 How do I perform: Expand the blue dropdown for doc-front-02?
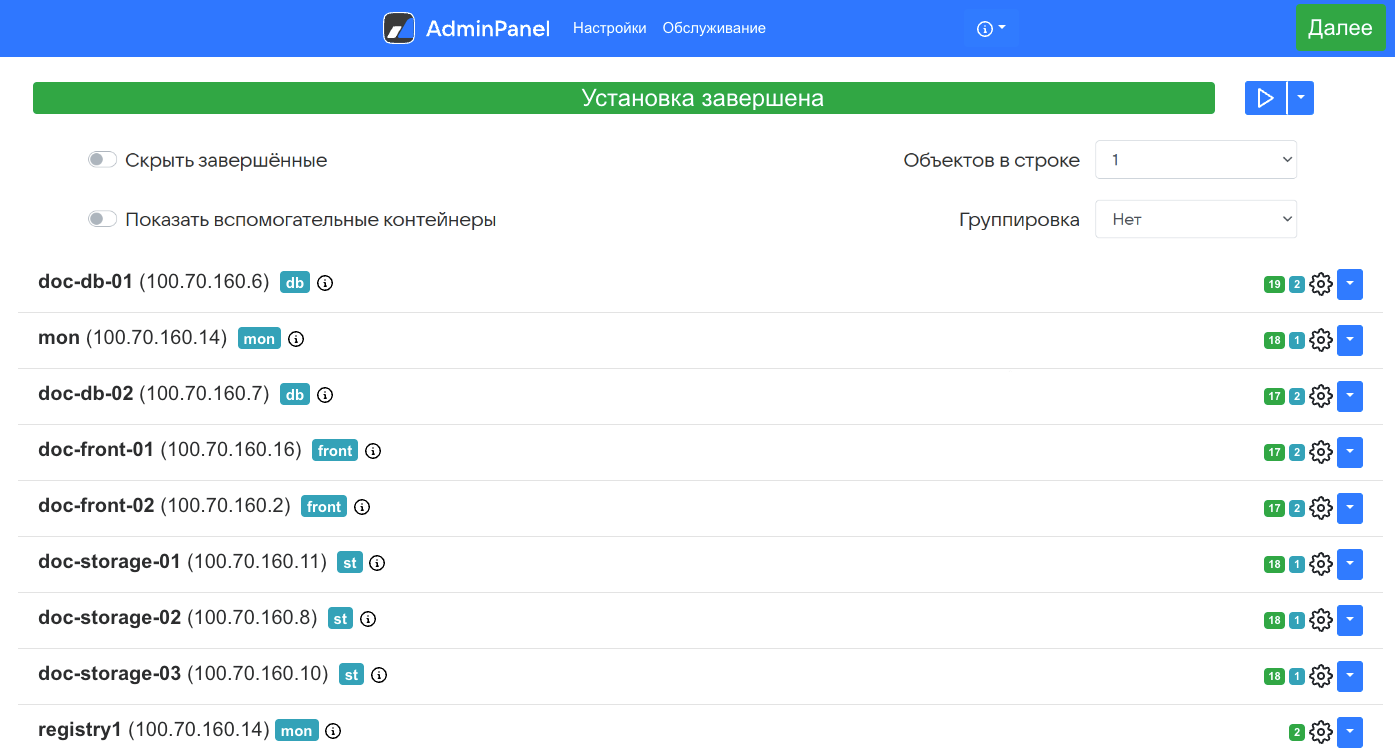pos(1350,508)
